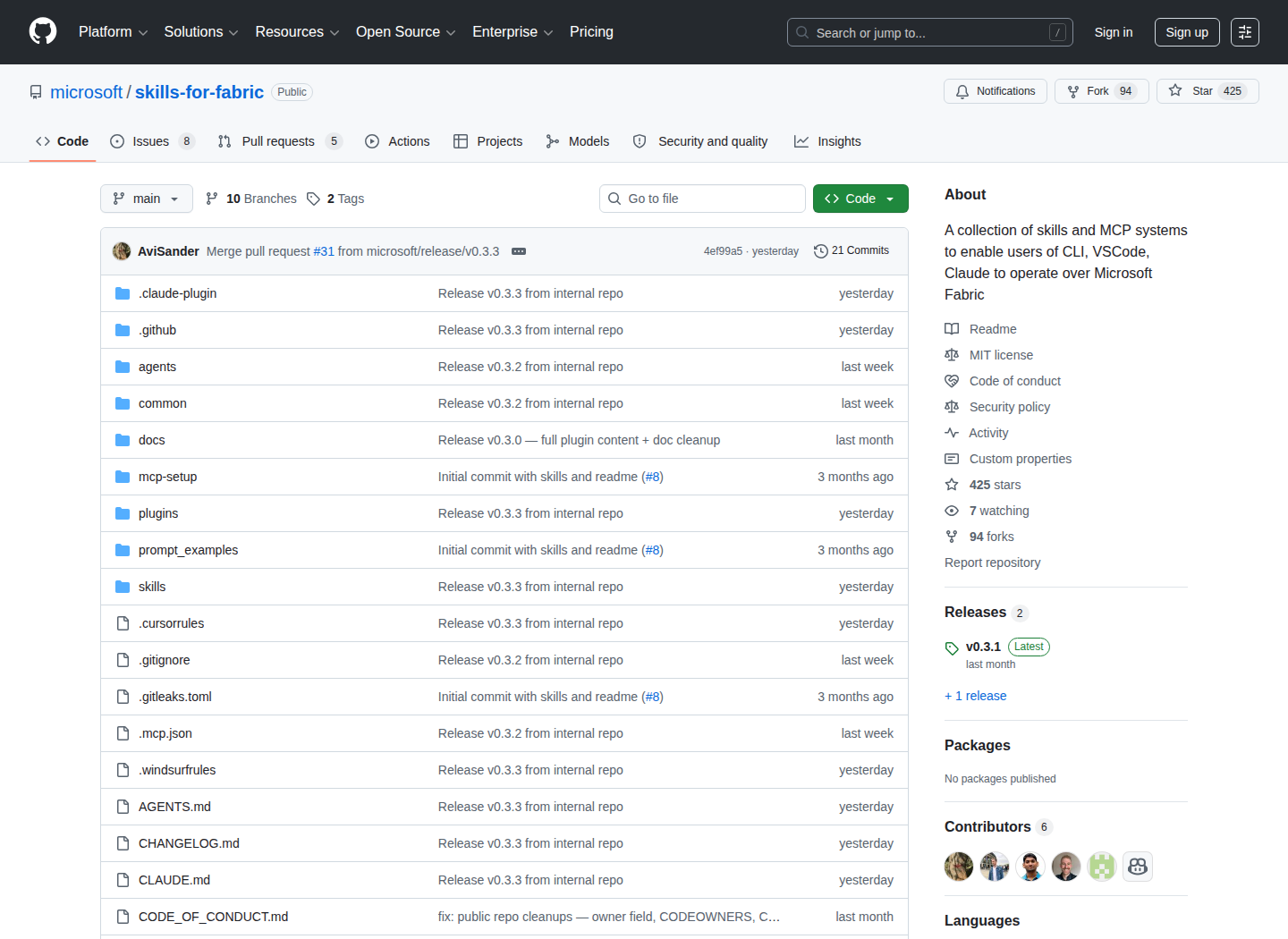The image size is (1288, 939).
Task: Click the + 1 release link
Action: 976,696
